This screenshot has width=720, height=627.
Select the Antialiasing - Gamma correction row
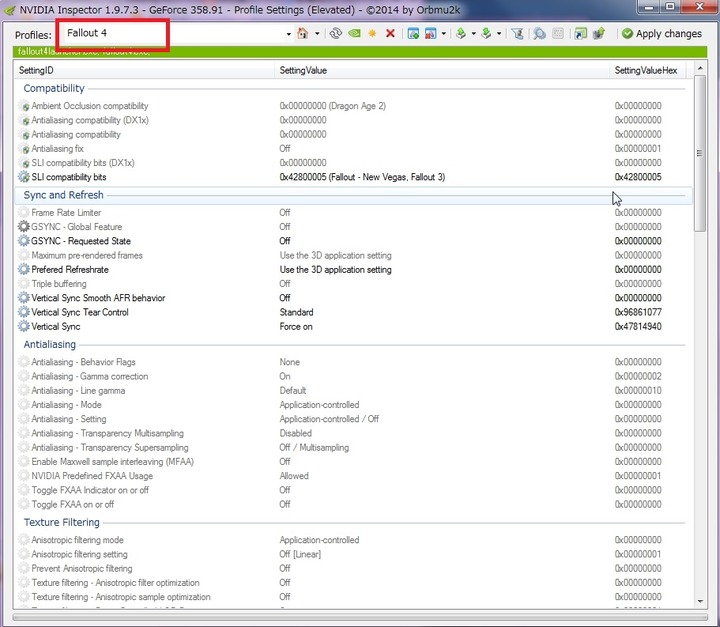(x=354, y=376)
